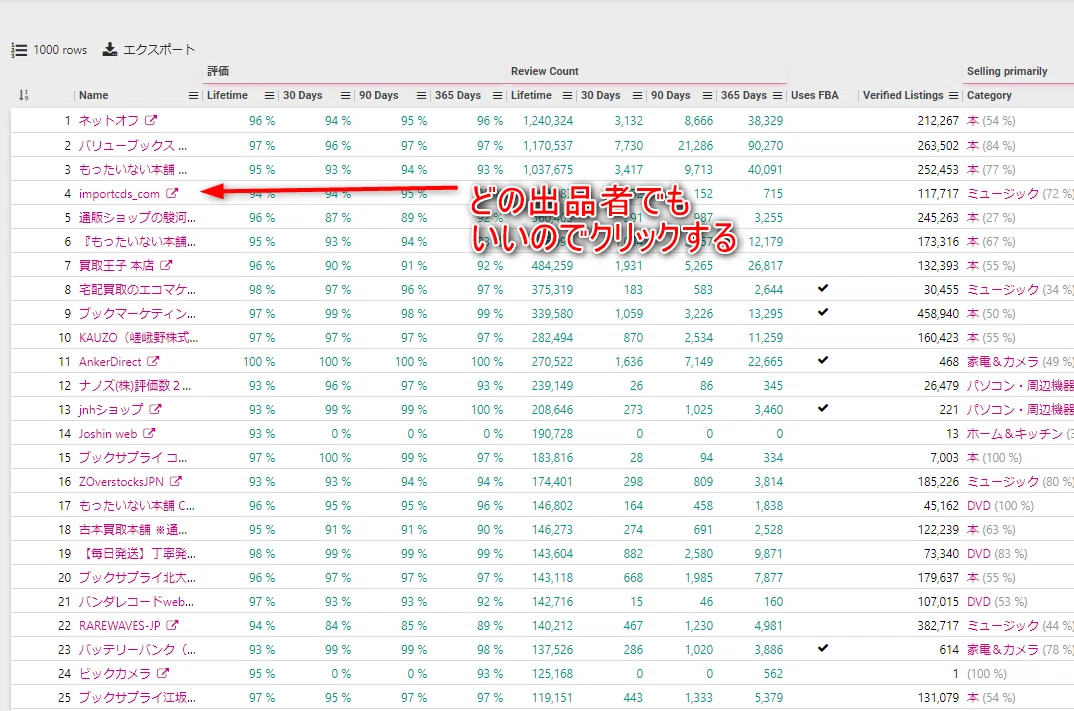Click lifetime review count 119,151
This screenshot has width=1074, height=711.
pos(552,697)
